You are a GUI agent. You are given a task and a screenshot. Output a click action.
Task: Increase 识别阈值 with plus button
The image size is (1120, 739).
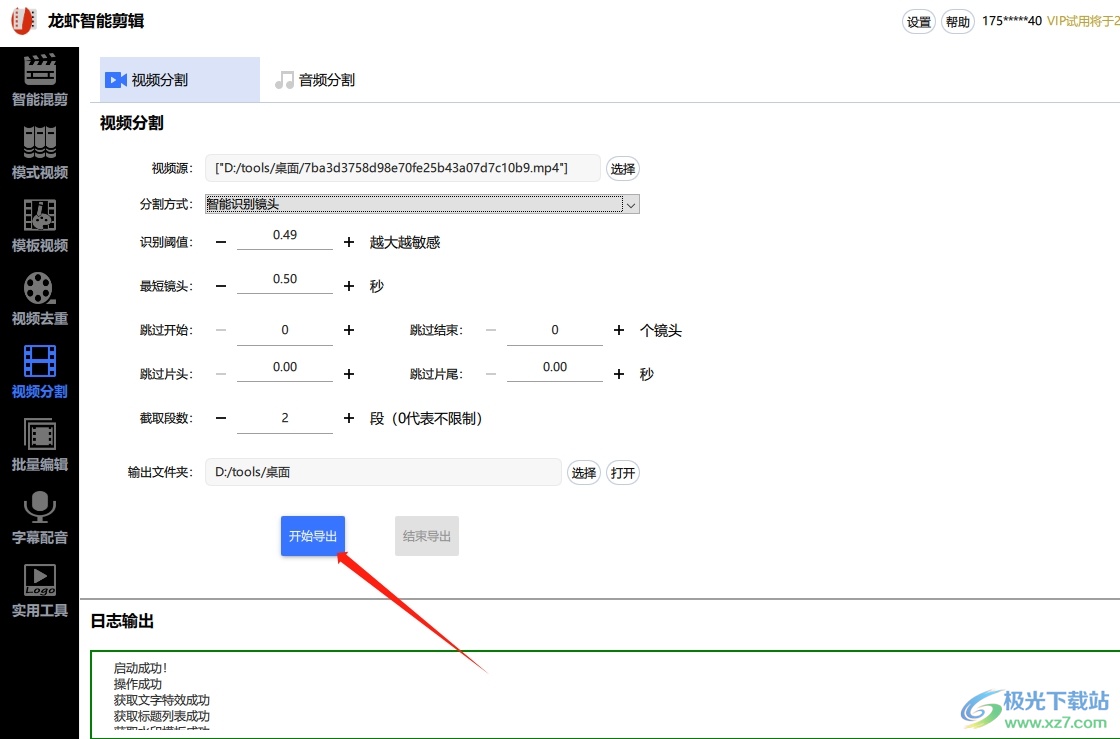[x=349, y=242]
